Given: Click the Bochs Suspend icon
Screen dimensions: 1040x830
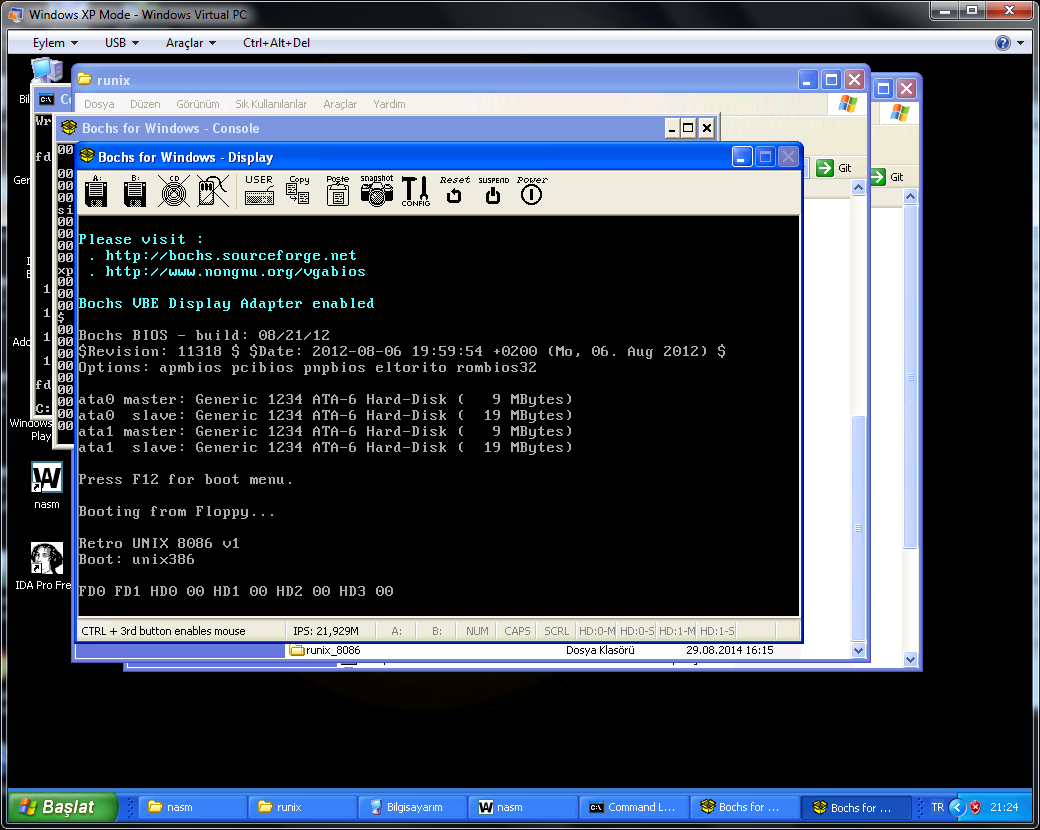Looking at the screenshot, I should tap(493, 190).
